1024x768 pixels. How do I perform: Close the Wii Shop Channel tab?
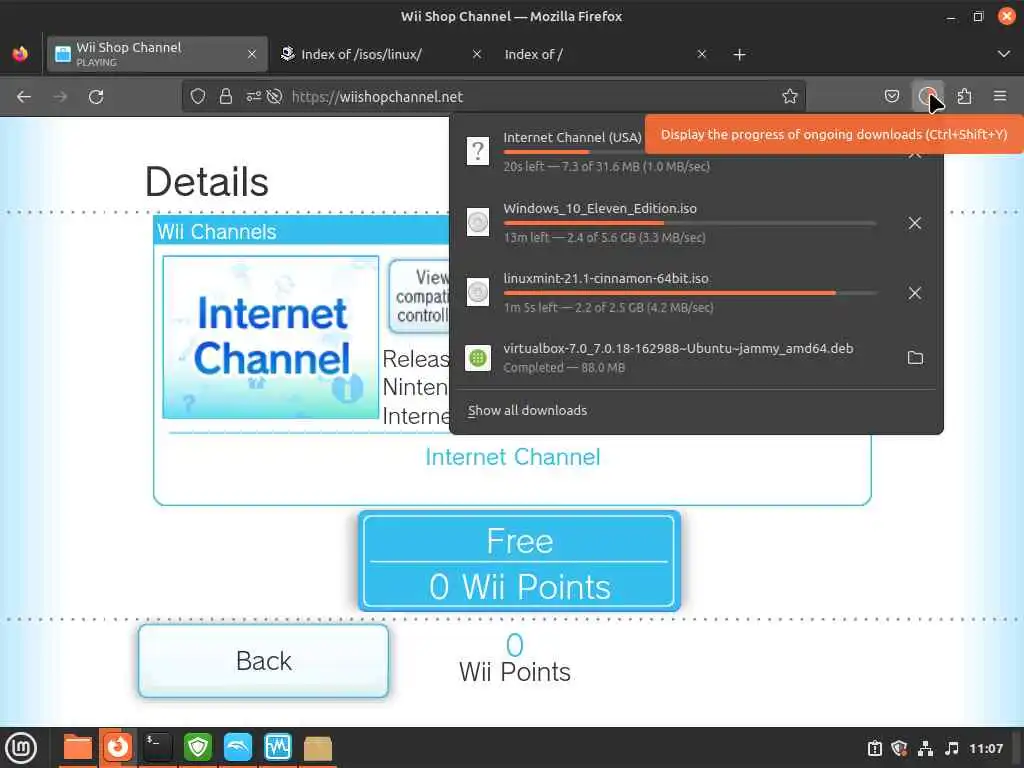pyautogui.click(x=252, y=54)
